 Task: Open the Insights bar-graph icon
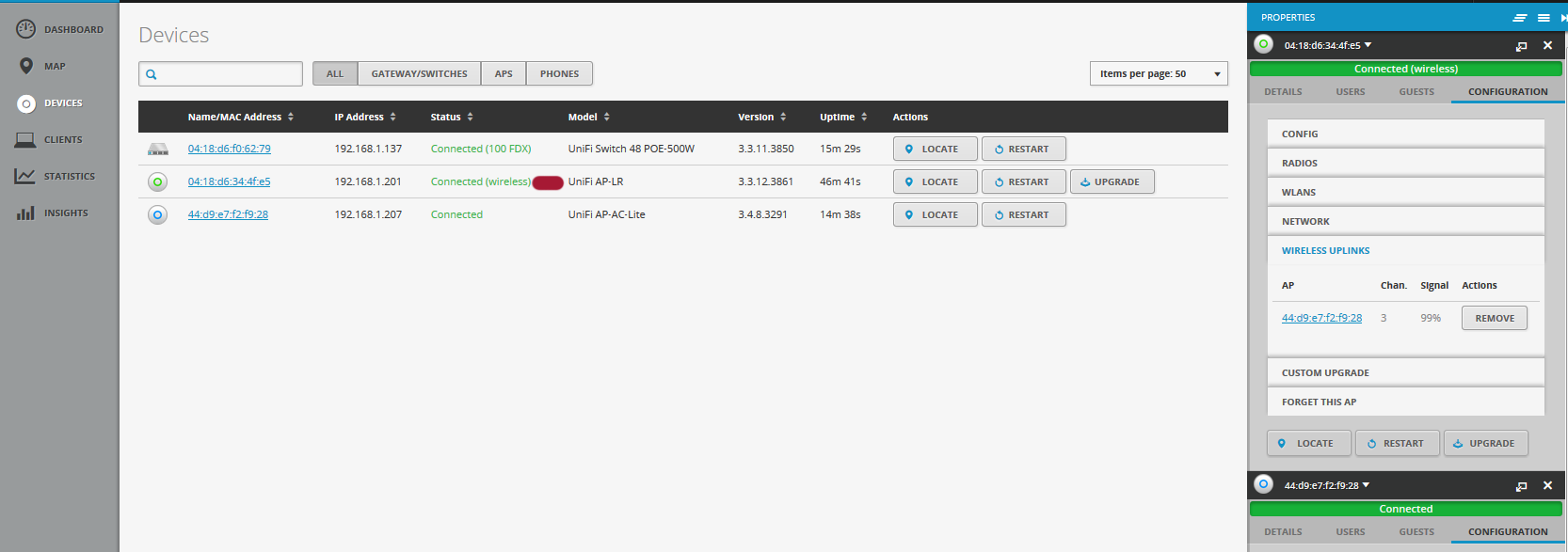click(x=25, y=213)
